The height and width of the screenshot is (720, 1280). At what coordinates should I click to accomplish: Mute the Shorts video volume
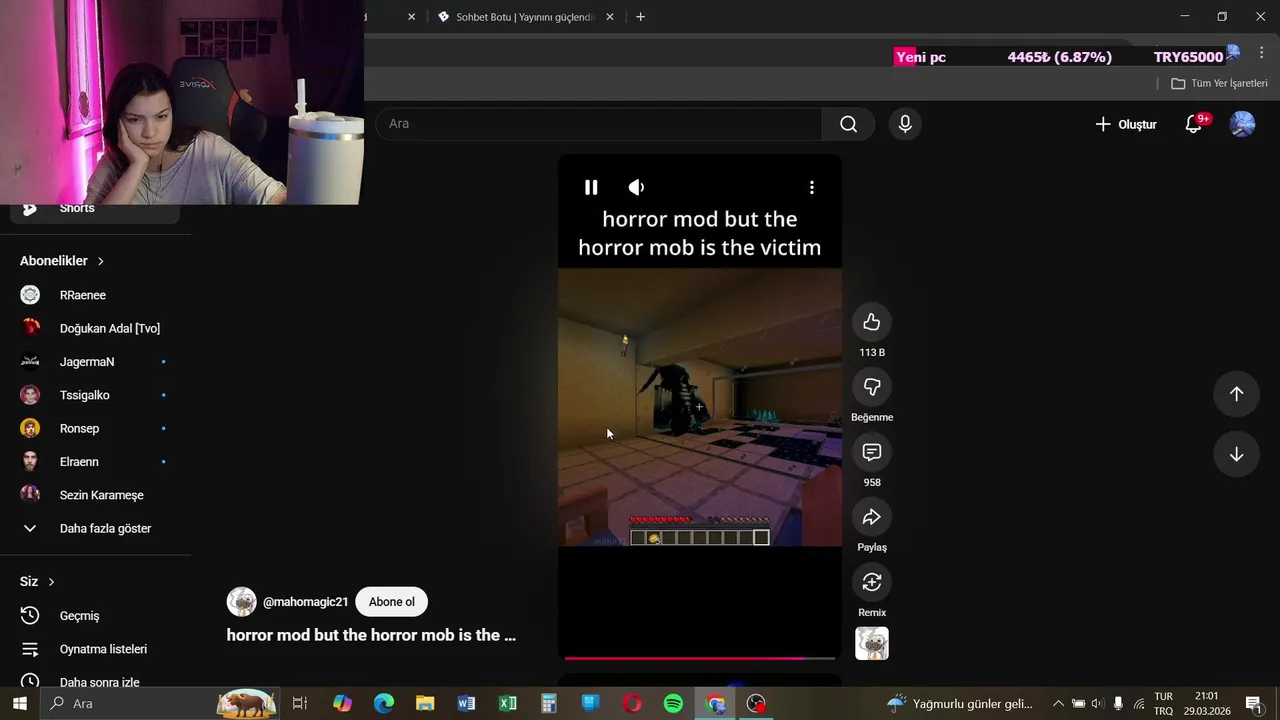coord(636,187)
